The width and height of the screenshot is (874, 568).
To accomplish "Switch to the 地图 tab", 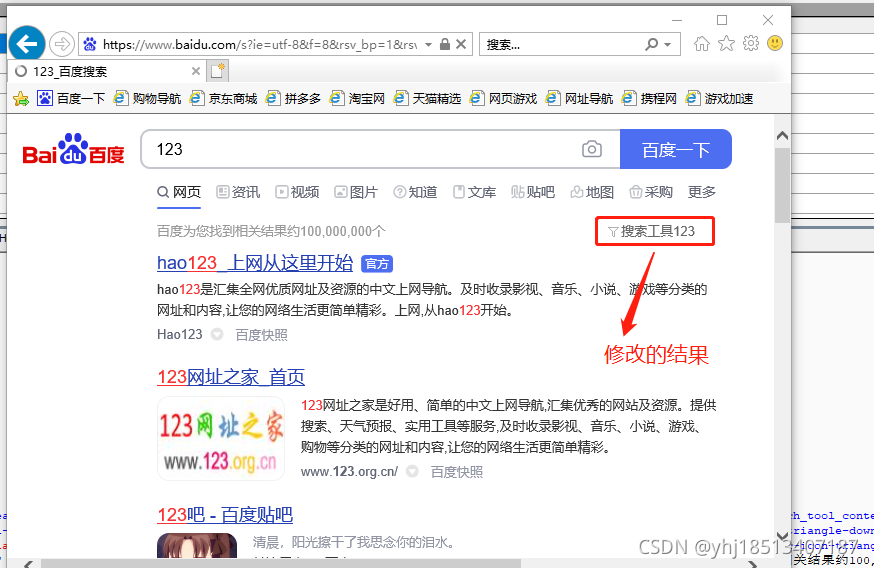I will pyautogui.click(x=593, y=192).
